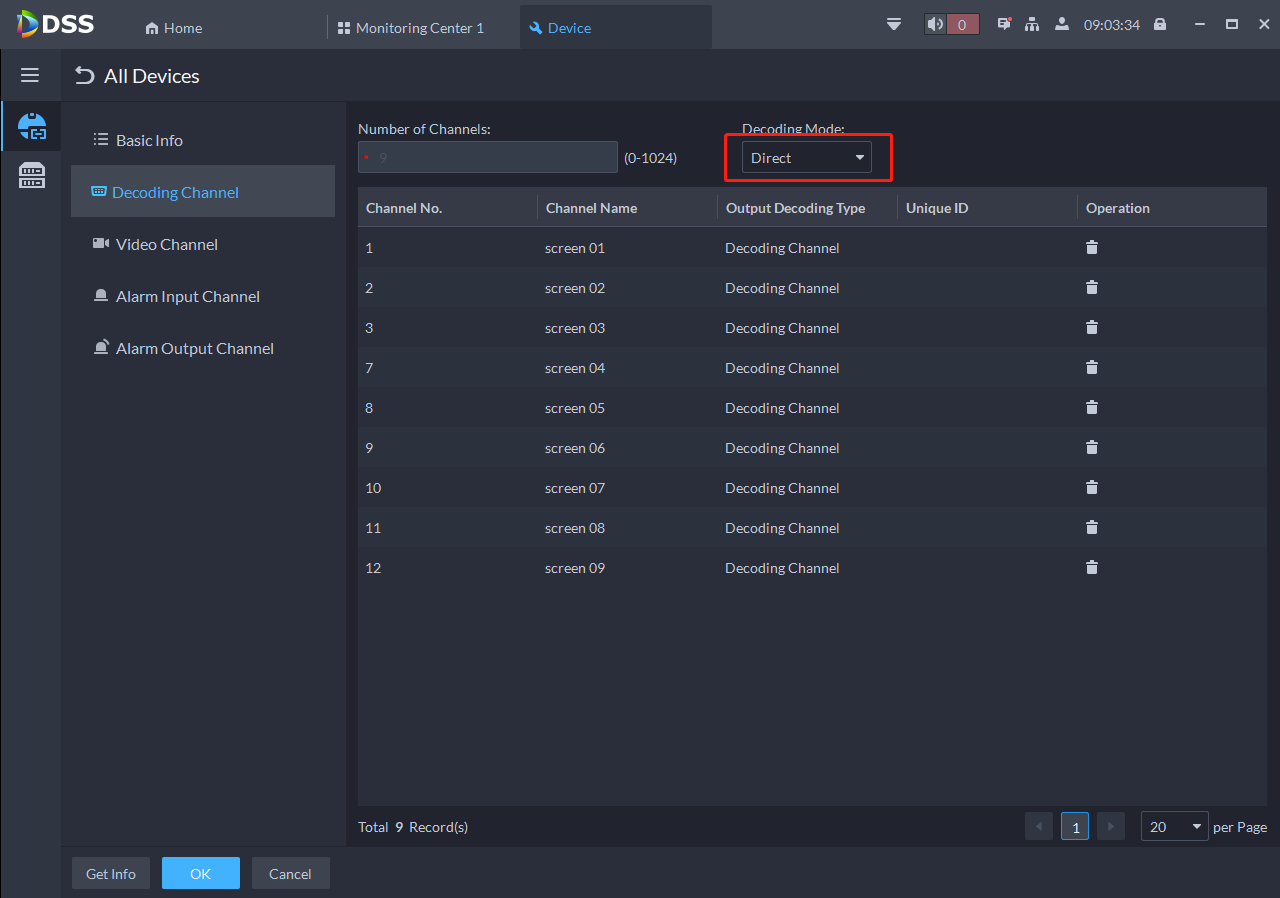Image resolution: width=1280 pixels, height=898 pixels.
Task: Select the screen 07 channel name
Action: pyautogui.click(x=575, y=488)
